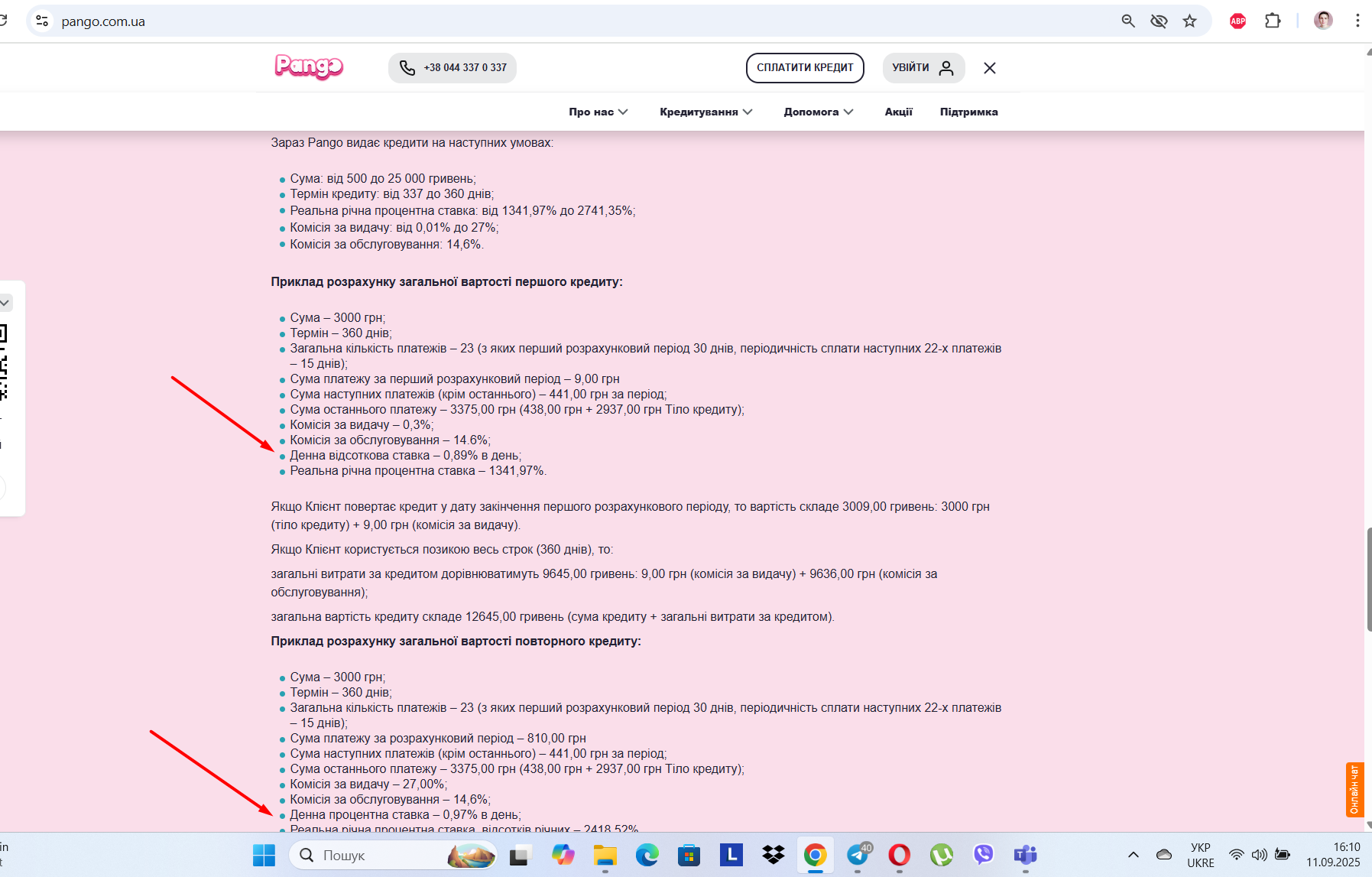Open Dropbox from the taskbar
This screenshot has width=1372, height=877.
click(x=774, y=855)
